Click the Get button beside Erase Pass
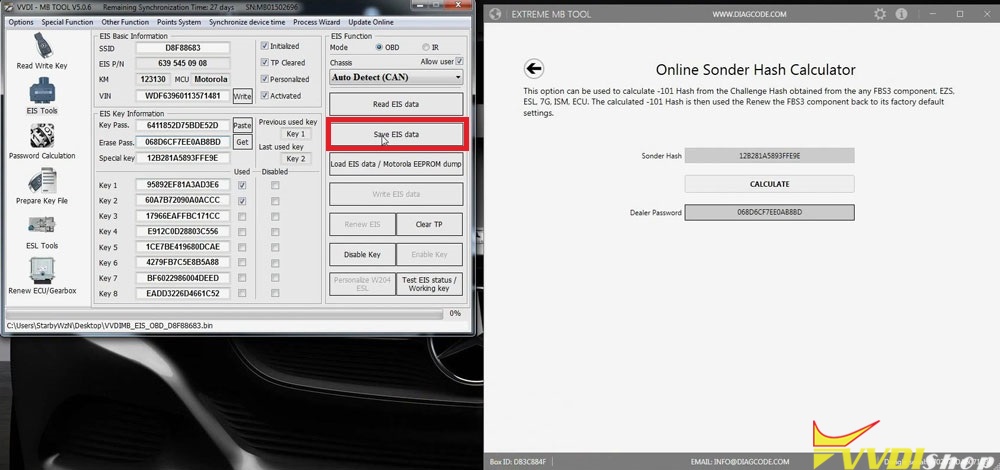Image resolution: width=1000 pixels, height=470 pixels. (242, 142)
